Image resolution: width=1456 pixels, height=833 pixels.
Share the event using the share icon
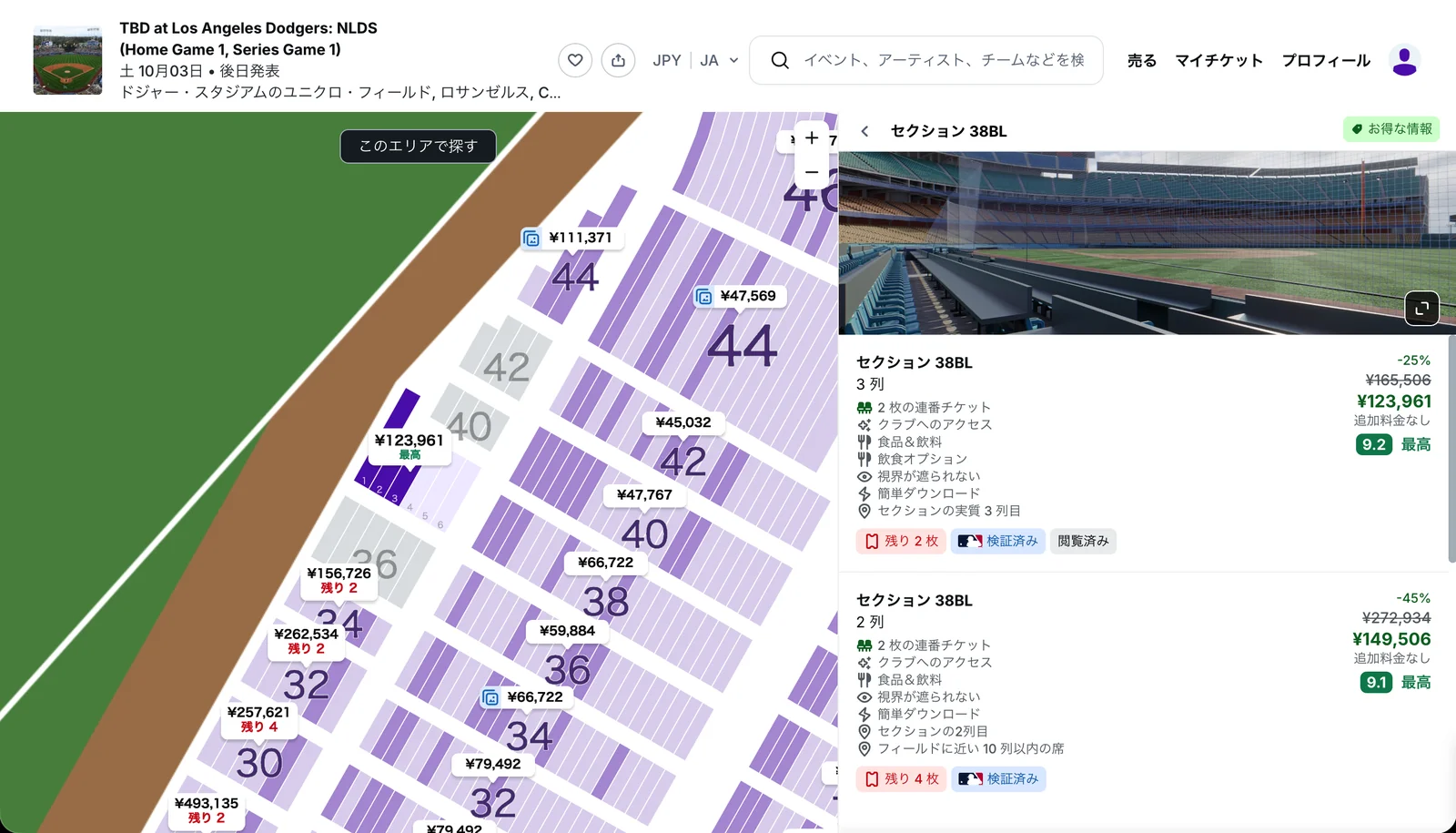coord(619,60)
